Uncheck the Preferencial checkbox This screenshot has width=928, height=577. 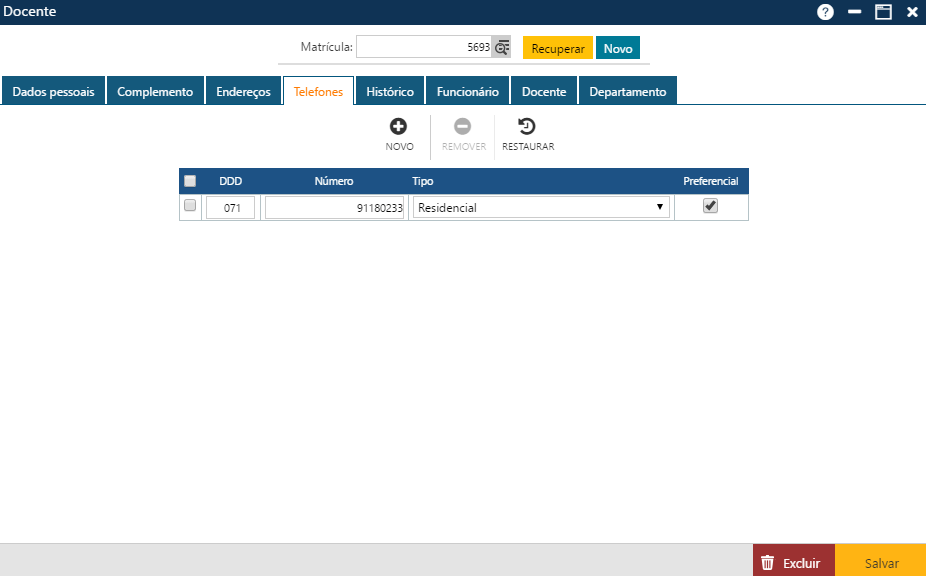[x=711, y=206]
